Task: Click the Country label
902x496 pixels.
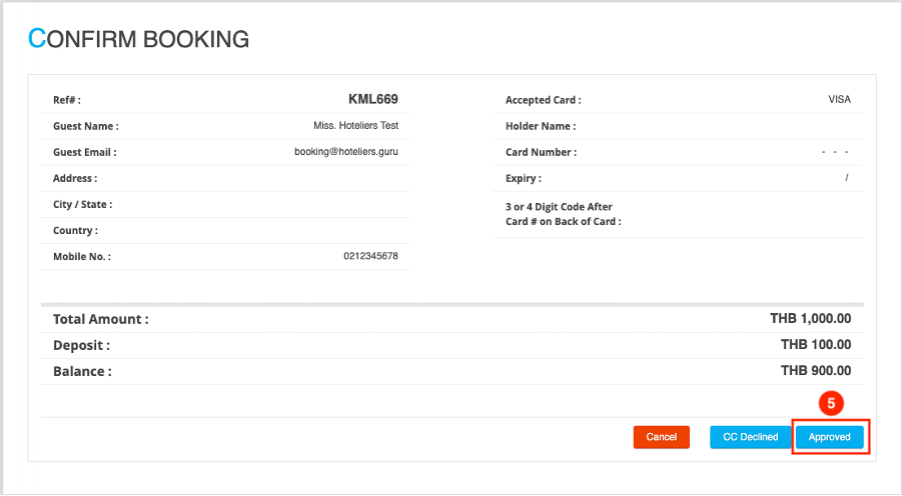Action: tap(75, 230)
